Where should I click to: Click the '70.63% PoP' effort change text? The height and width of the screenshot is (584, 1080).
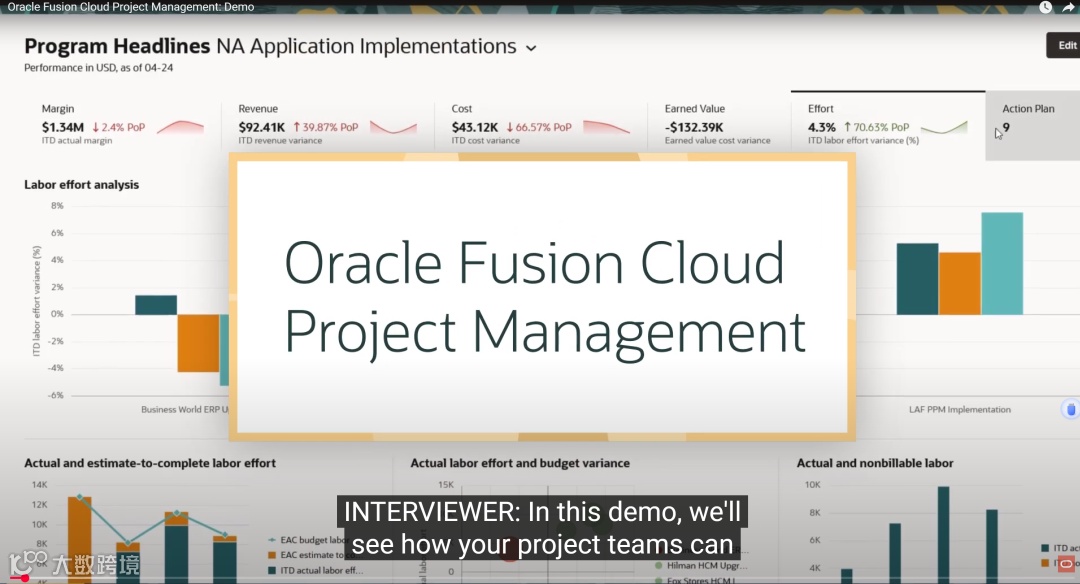(x=882, y=127)
